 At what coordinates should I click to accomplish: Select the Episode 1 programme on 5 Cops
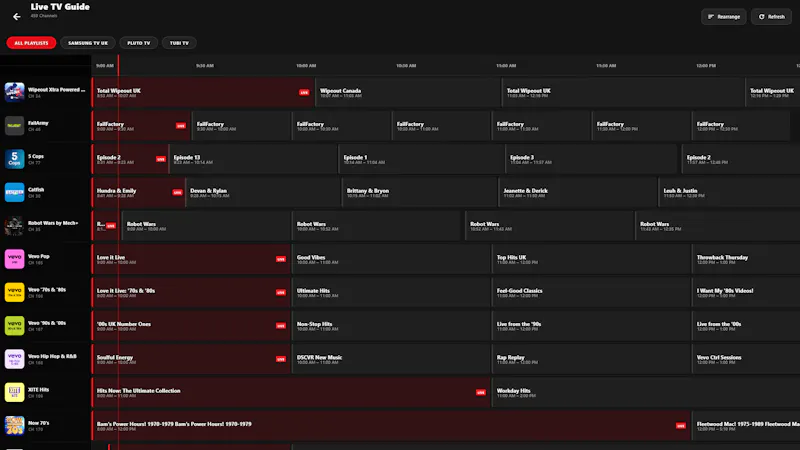(421, 159)
